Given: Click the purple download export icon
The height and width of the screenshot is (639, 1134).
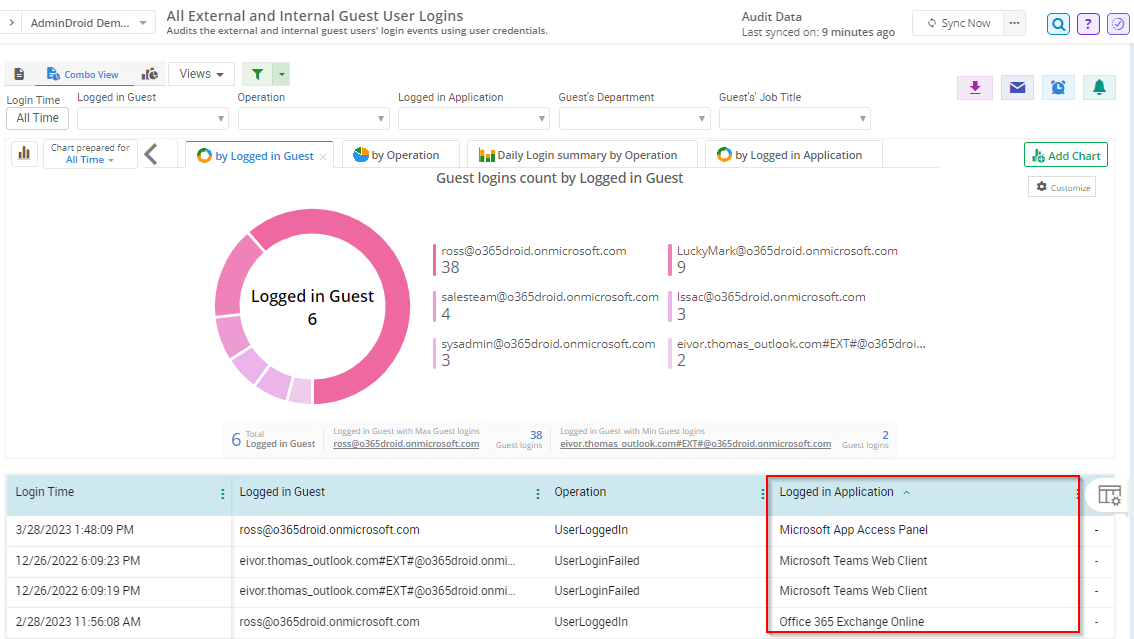Looking at the screenshot, I should click(974, 88).
